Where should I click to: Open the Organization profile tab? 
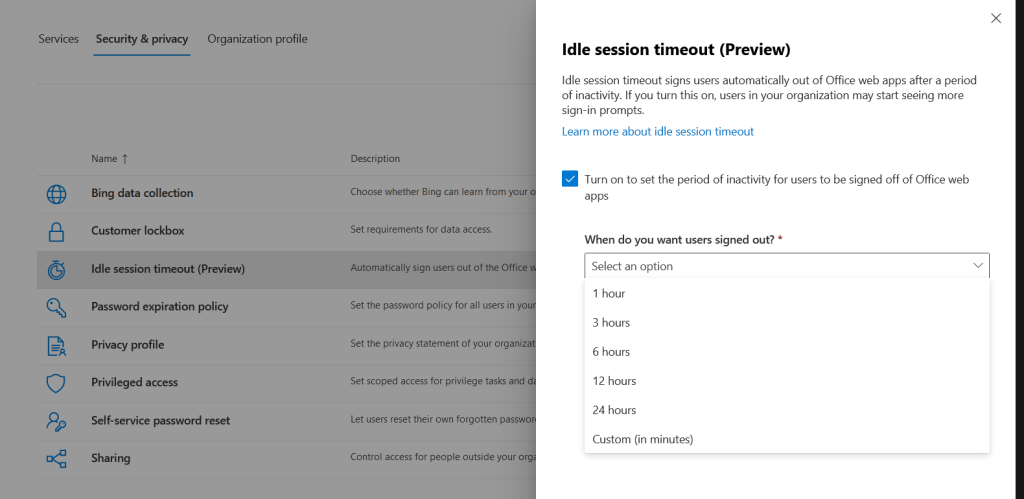(257, 39)
